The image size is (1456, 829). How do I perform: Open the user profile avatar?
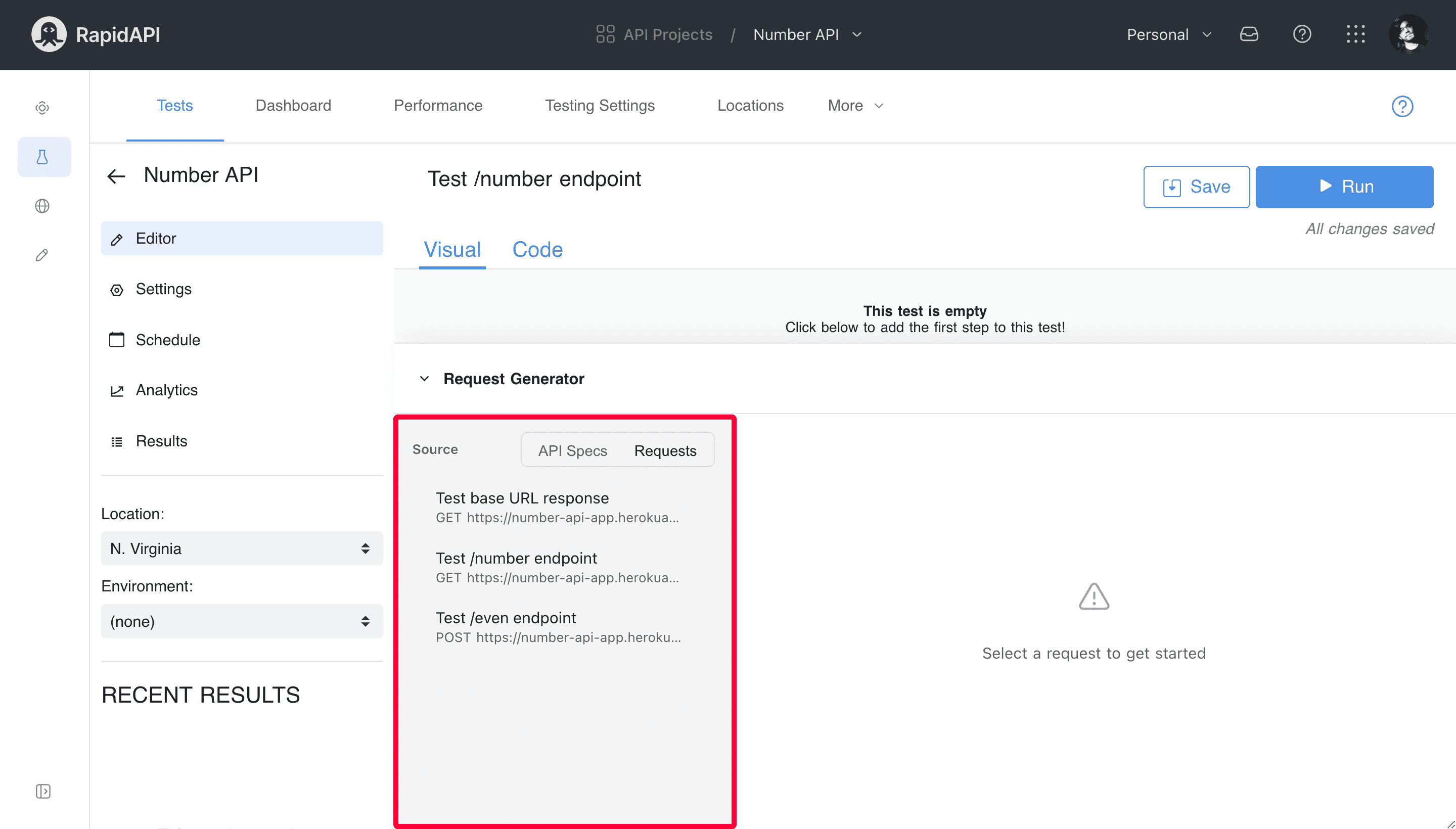1408,34
